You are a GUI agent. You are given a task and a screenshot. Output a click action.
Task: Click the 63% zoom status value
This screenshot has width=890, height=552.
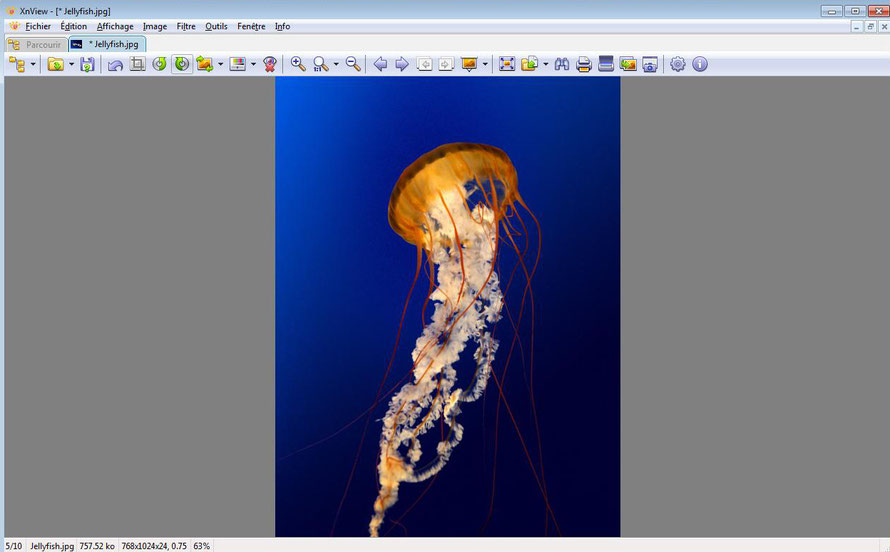tap(201, 546)
